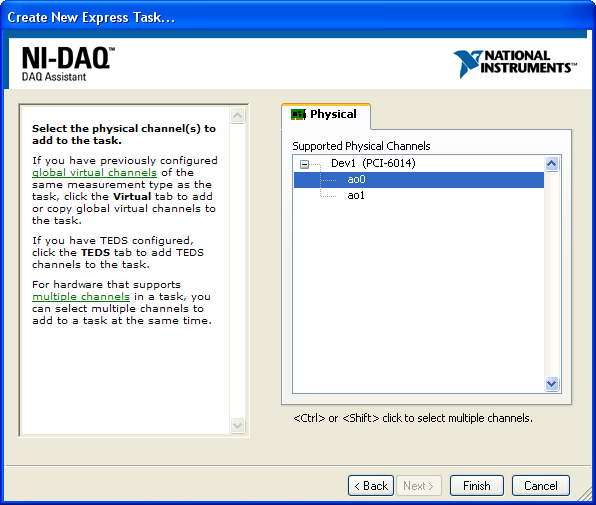Screen dimensions: 596x505
Task: Click the 'Supported Physical Channels' label
Action: [361, 146]
